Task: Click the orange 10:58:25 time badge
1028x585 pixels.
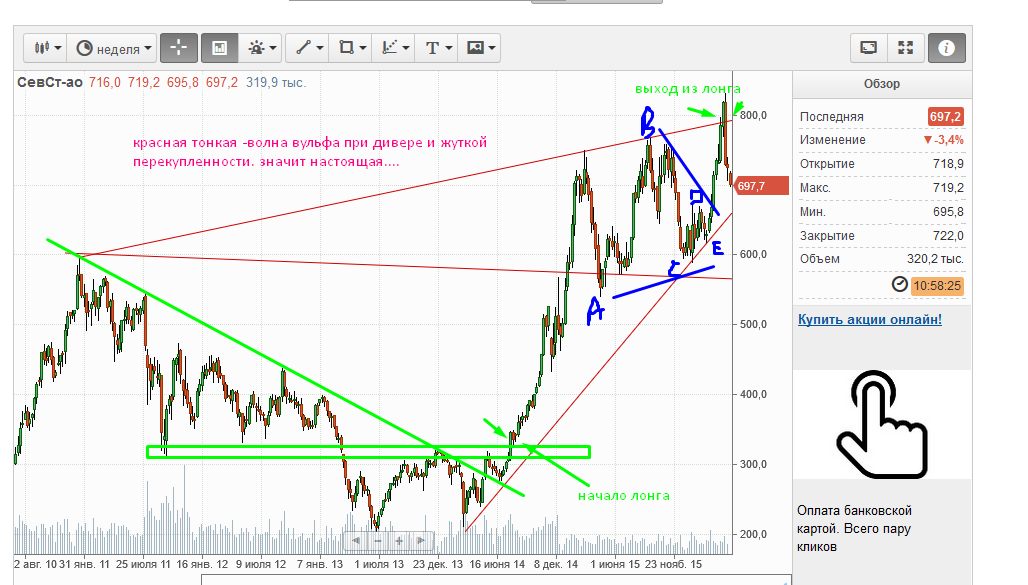Action: 938,286
